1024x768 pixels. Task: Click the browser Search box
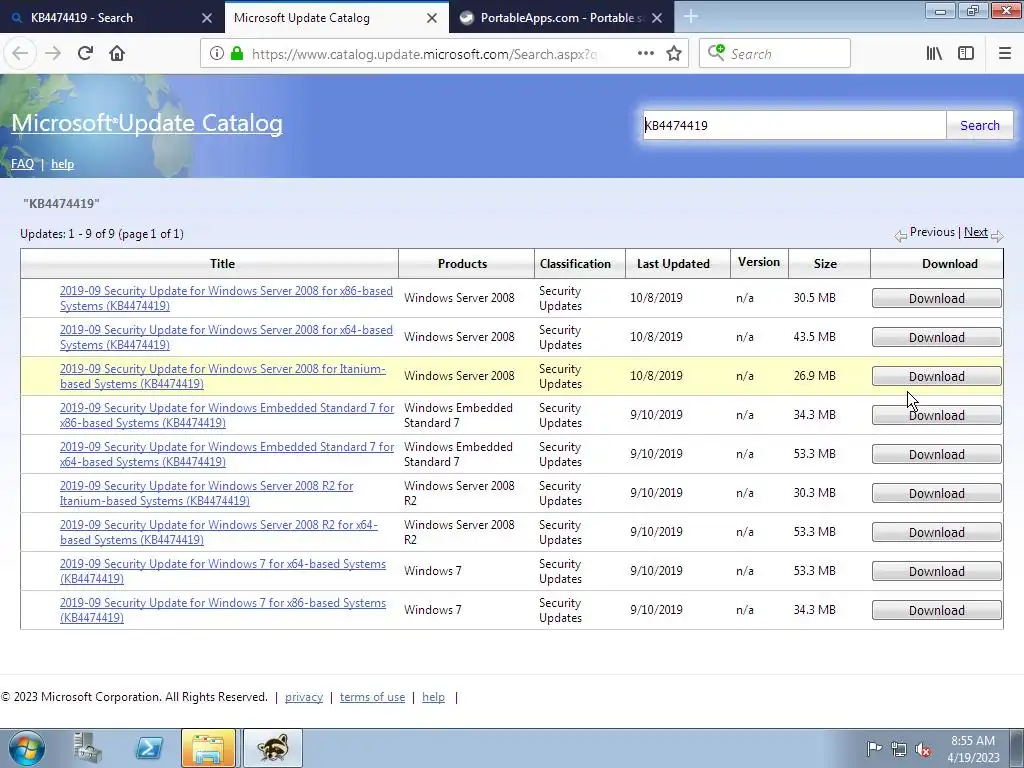point(775,54)
